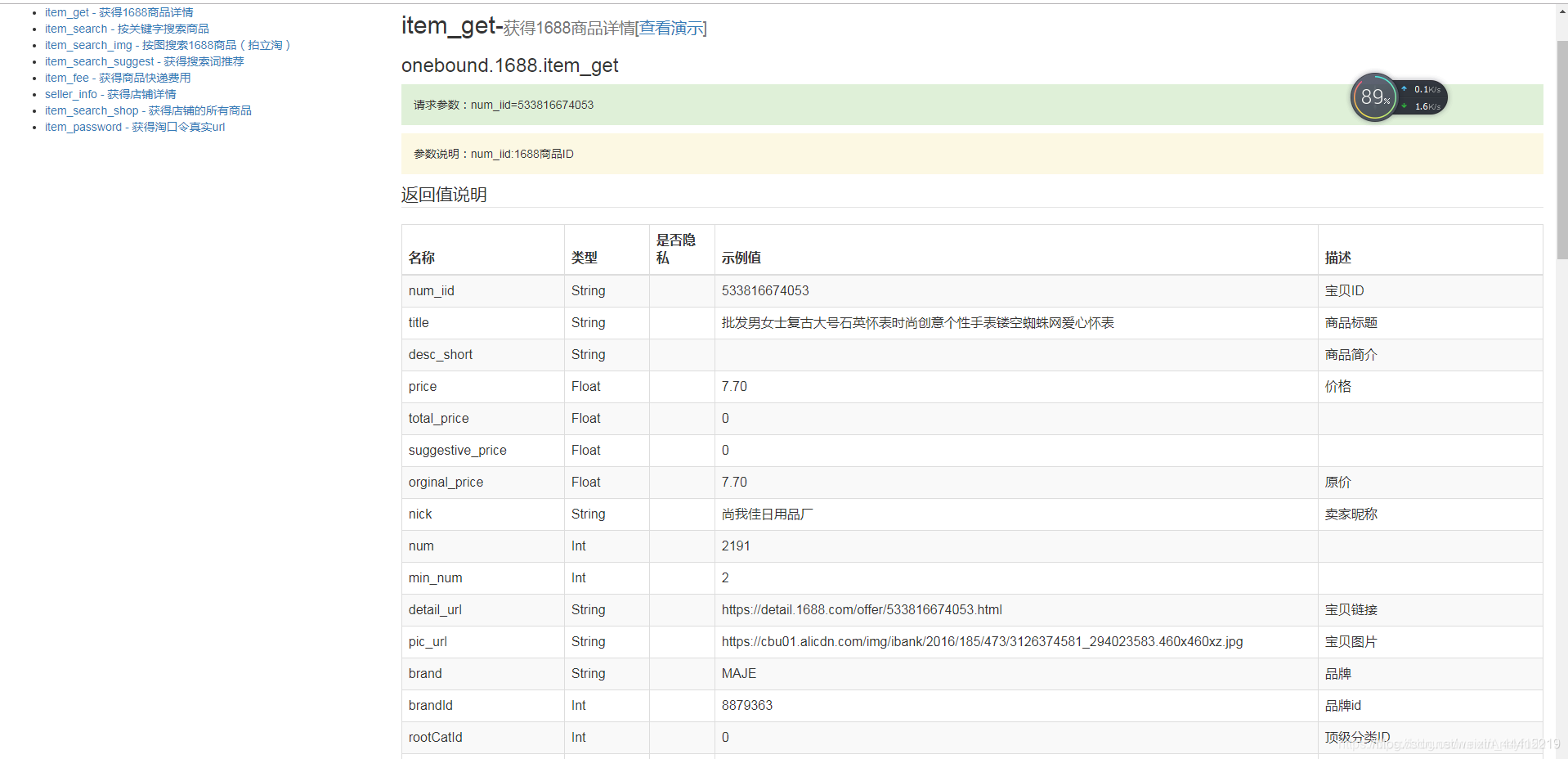The height and width of the screenshot is (759, 1568).
Task: Open the item_password link
Action: (x=135, y=127)
